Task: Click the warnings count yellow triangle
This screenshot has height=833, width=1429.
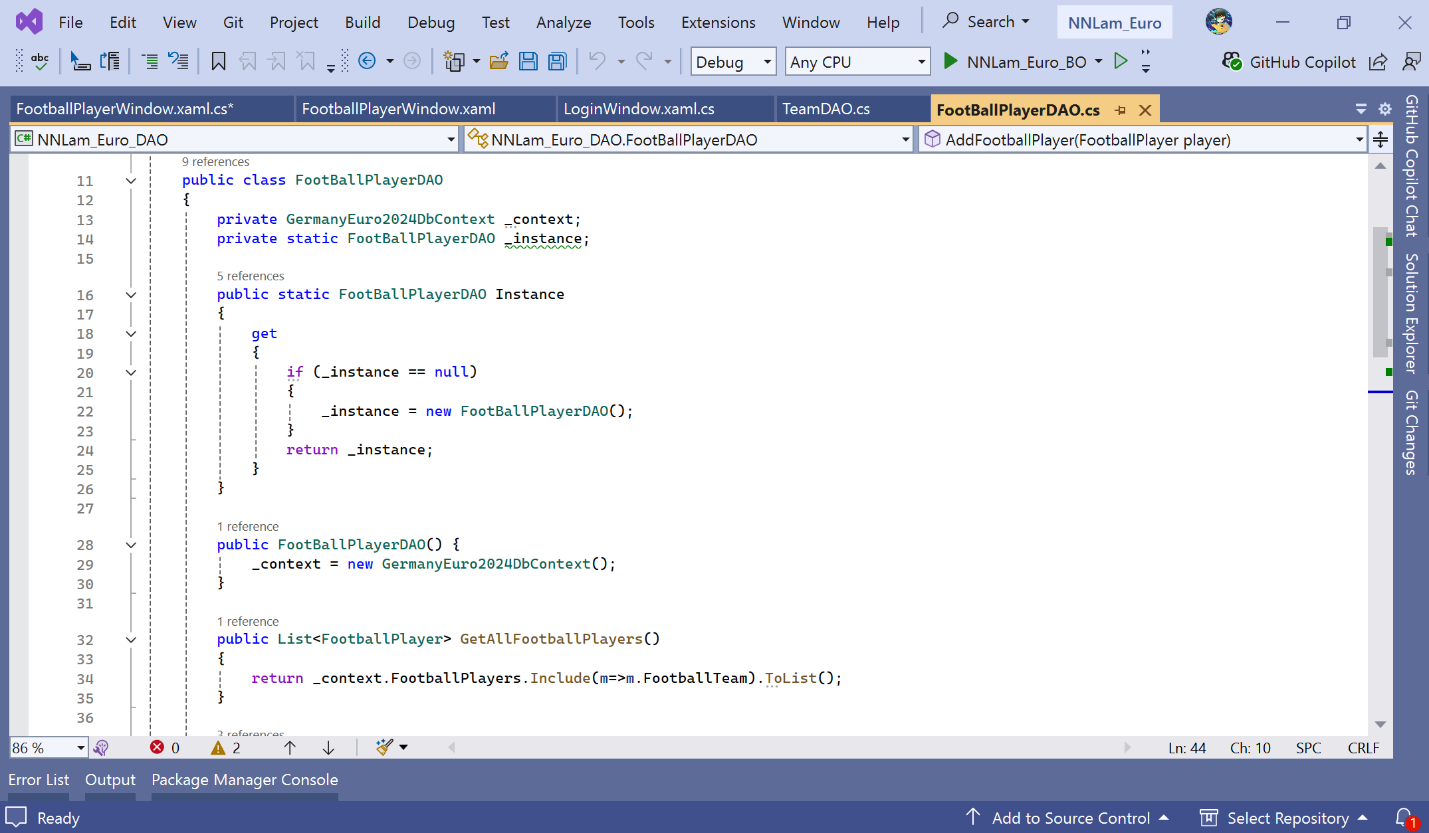Action: [x=219, y=747]
